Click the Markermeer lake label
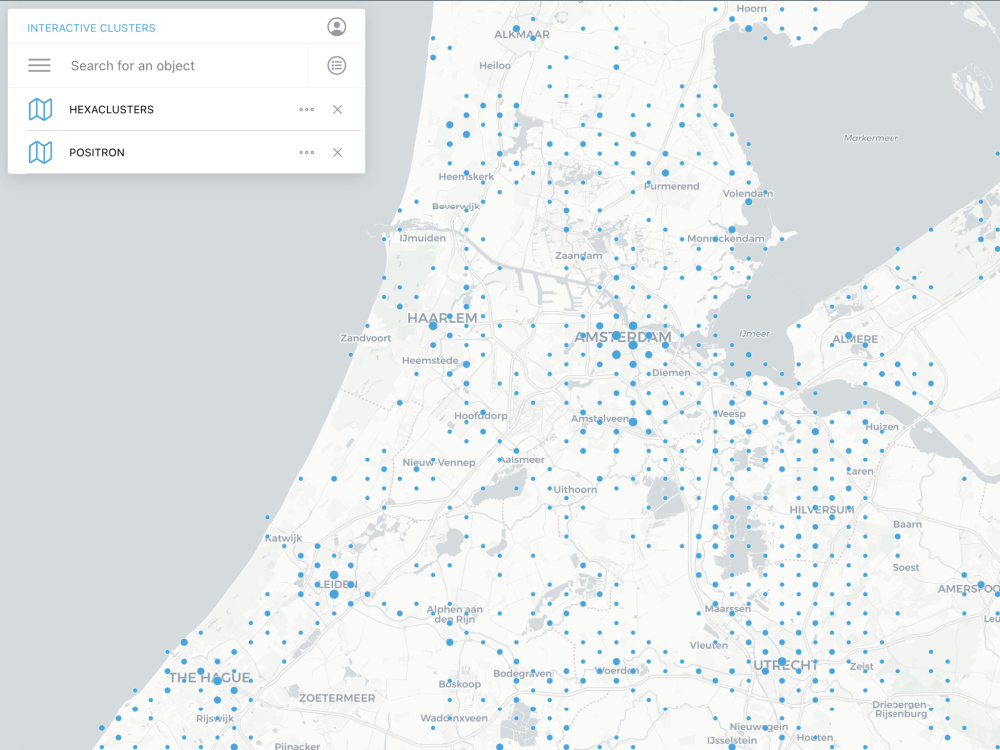 pyautogui.click(x=871, y=138)
